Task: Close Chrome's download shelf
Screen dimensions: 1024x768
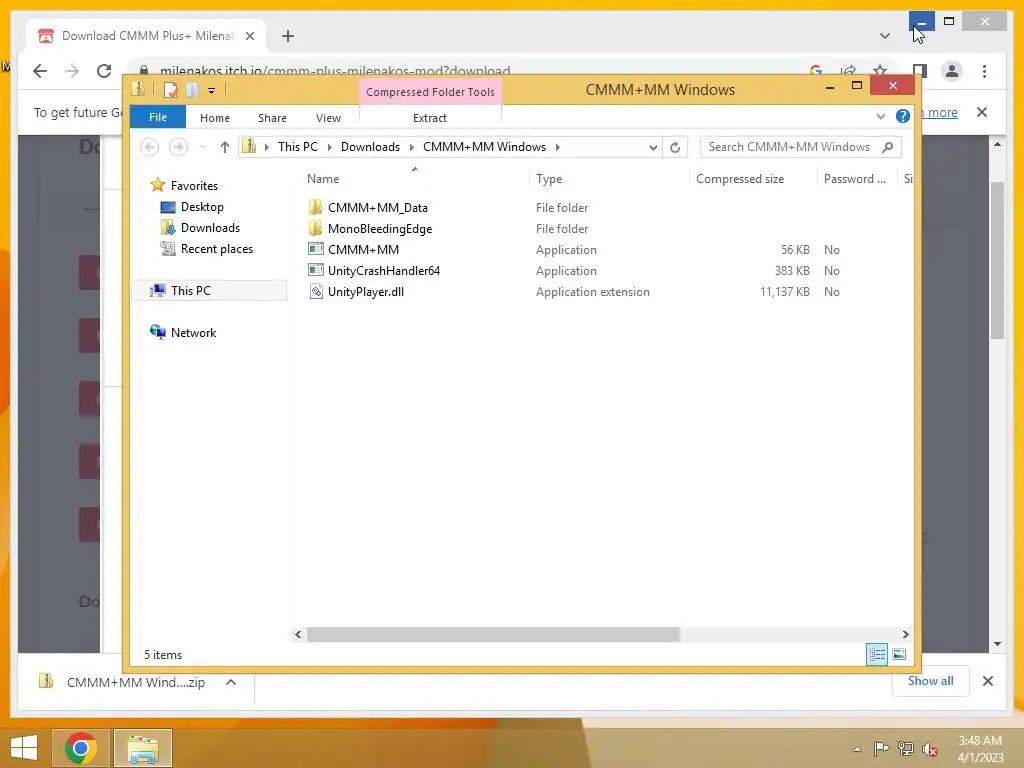Action: [988, 681]
